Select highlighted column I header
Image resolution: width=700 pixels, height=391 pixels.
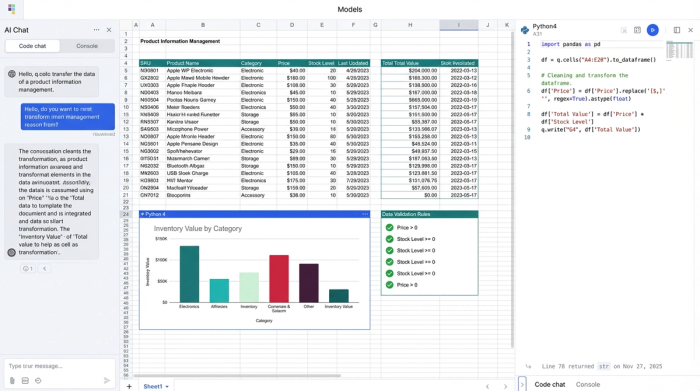pos(458,25)
